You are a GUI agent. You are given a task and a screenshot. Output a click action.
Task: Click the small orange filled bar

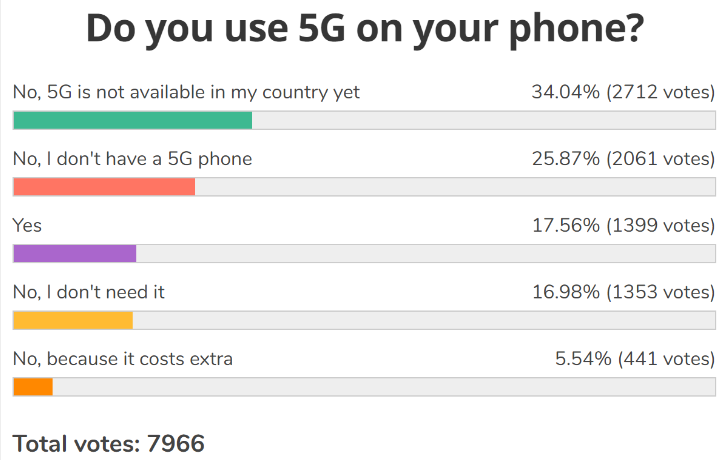click(32, 387)
